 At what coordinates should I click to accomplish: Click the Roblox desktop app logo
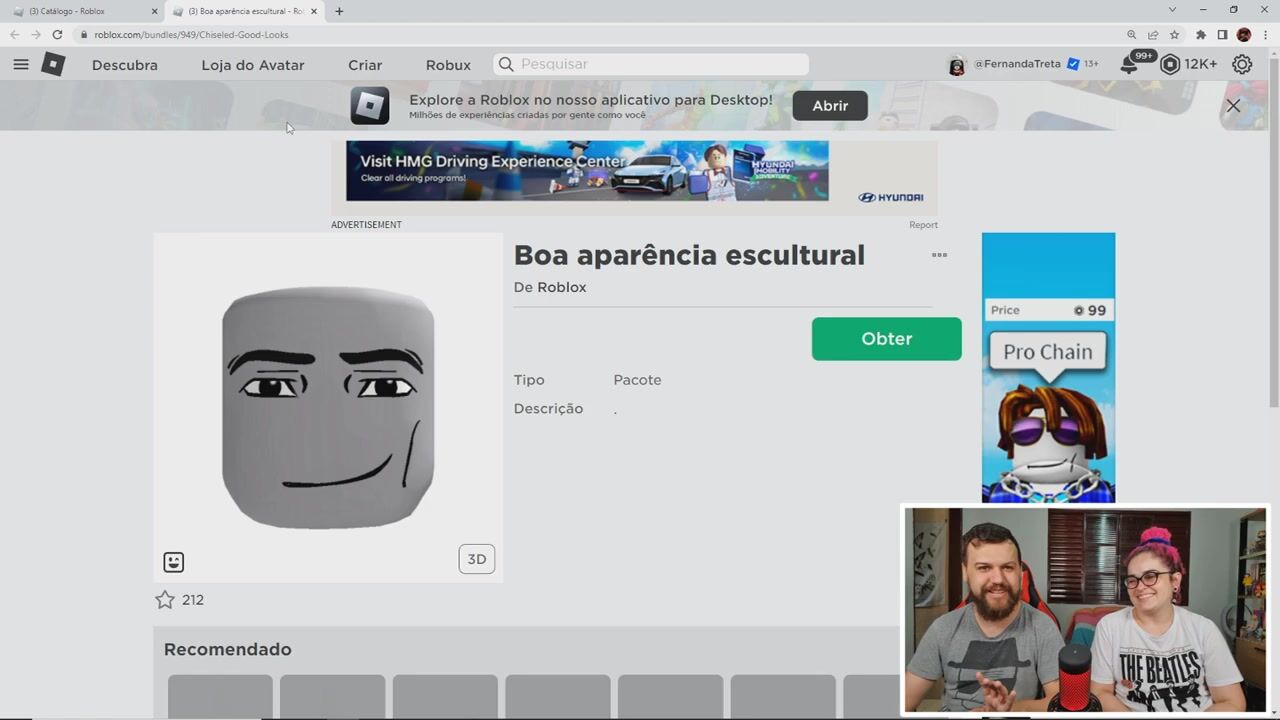pos(370,105)
